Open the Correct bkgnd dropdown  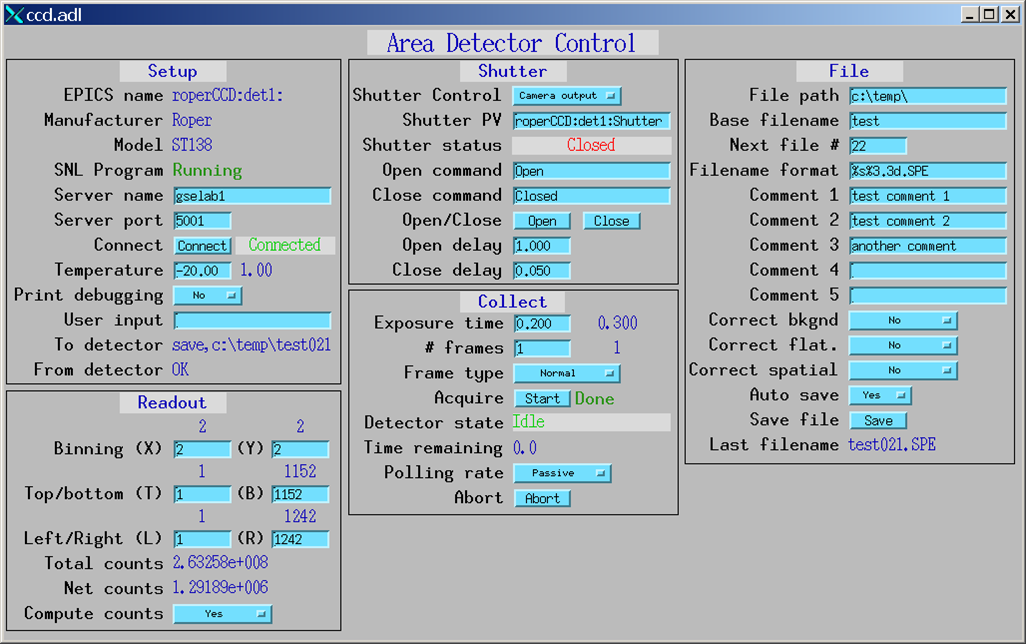coord(902,321)
